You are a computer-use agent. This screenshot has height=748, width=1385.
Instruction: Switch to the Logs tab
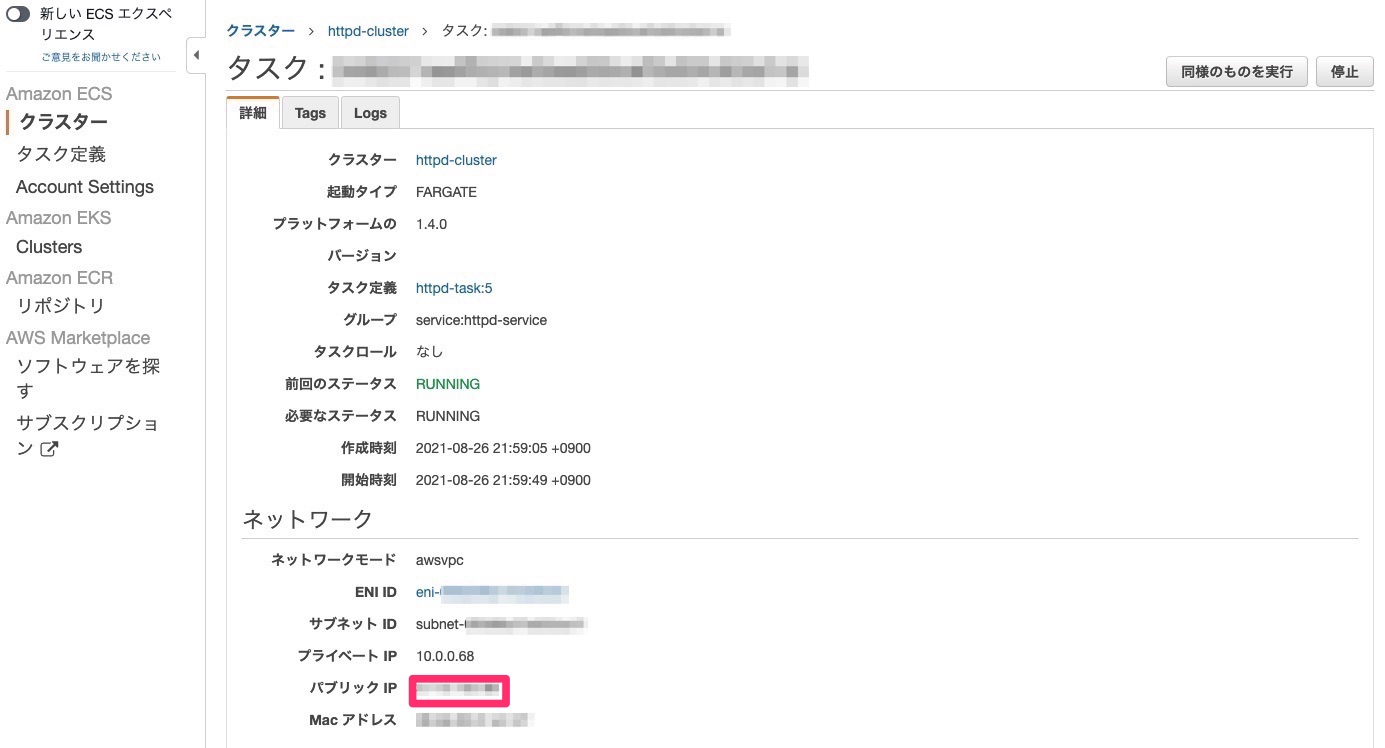[x=370, y=112]
